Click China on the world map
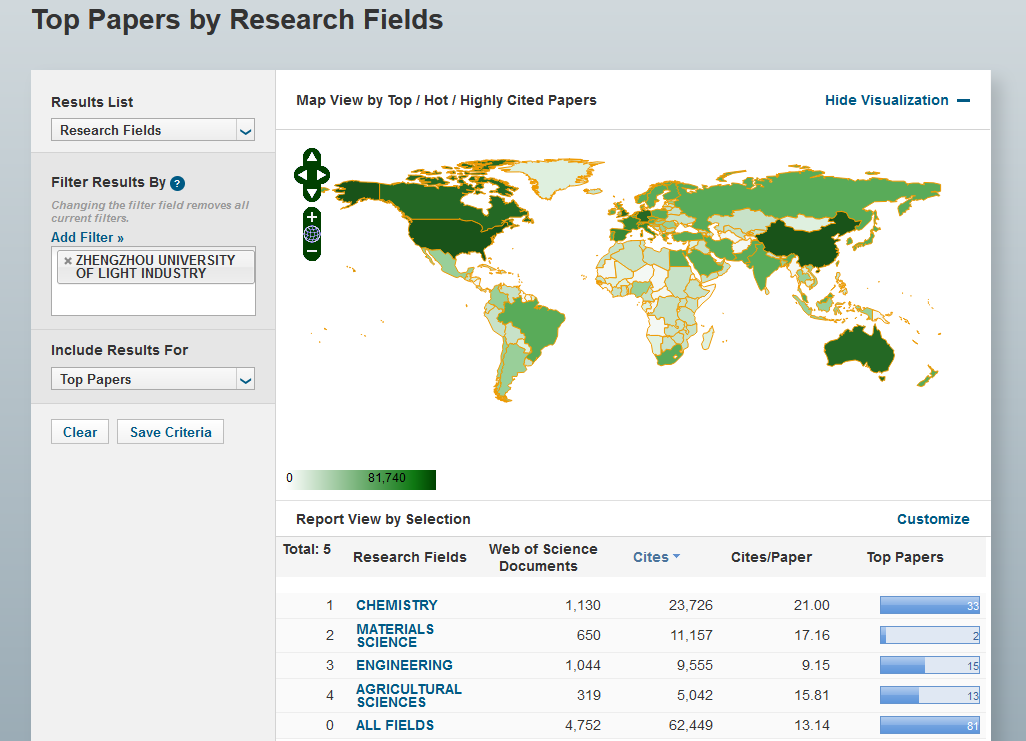The height and width of the screenshot is (741, 1026). coord(800,243)
